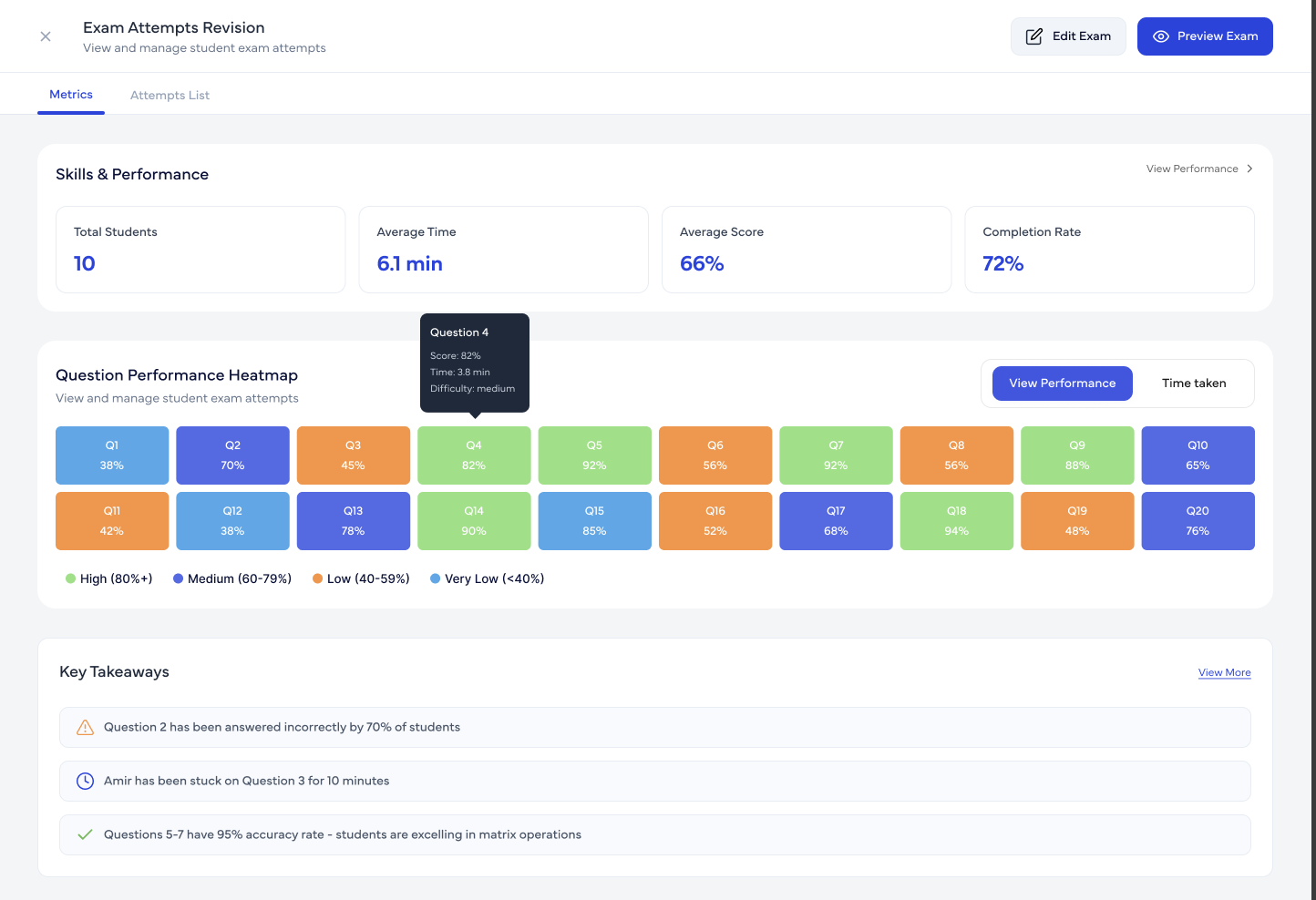Viewport: 1316px width, 900px height.
Task: Switch to the Metrics tab
Action: 71,95
